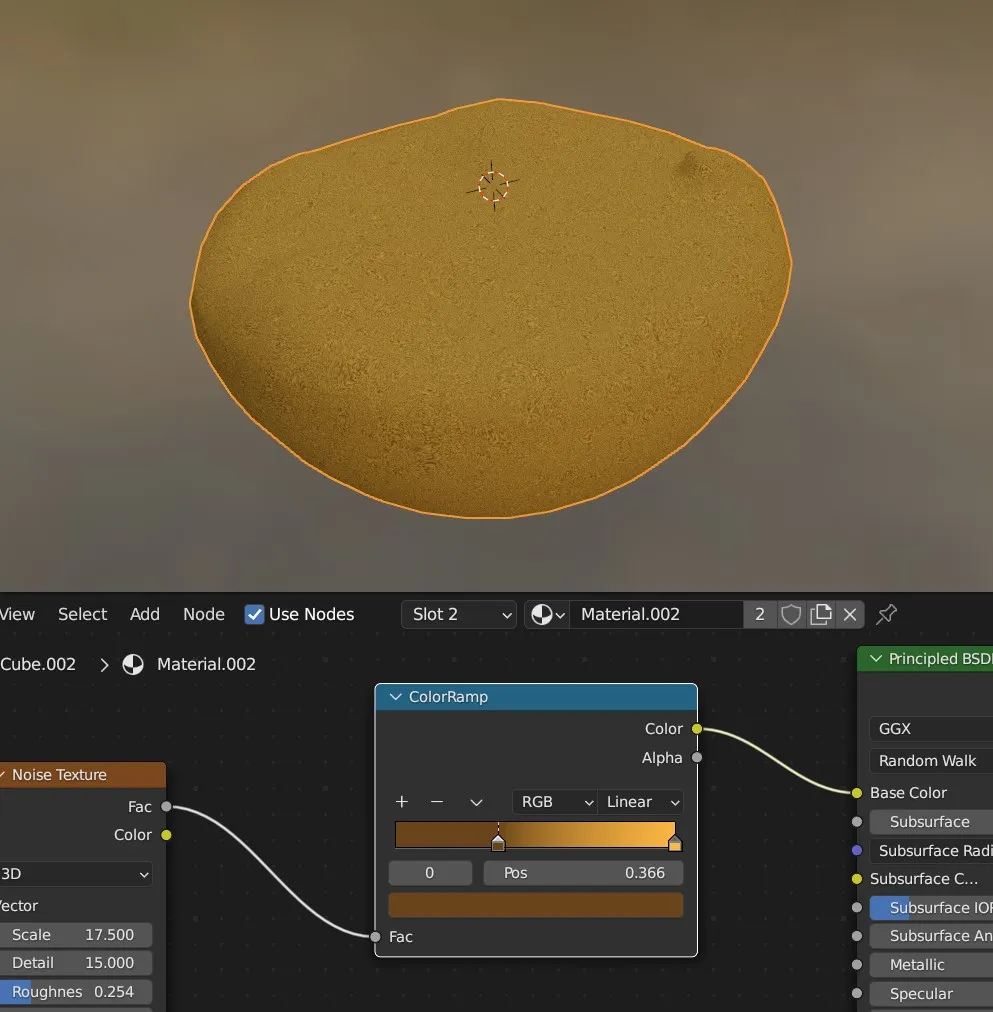Click the Scale 17.500 field
Screen dimensions: 993x1012
[x=75, y=935]
